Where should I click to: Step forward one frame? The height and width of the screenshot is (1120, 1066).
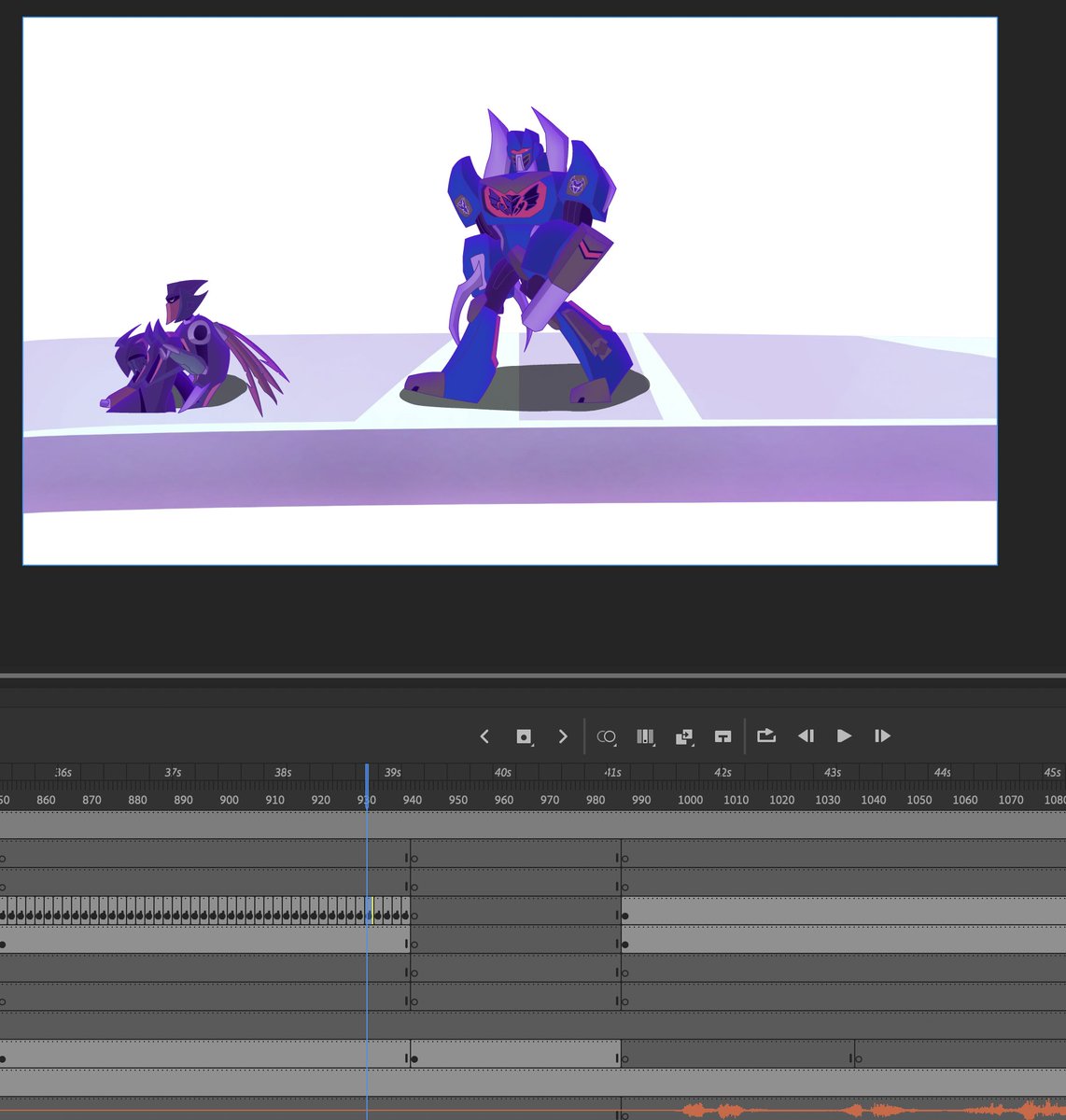(882, 736)
